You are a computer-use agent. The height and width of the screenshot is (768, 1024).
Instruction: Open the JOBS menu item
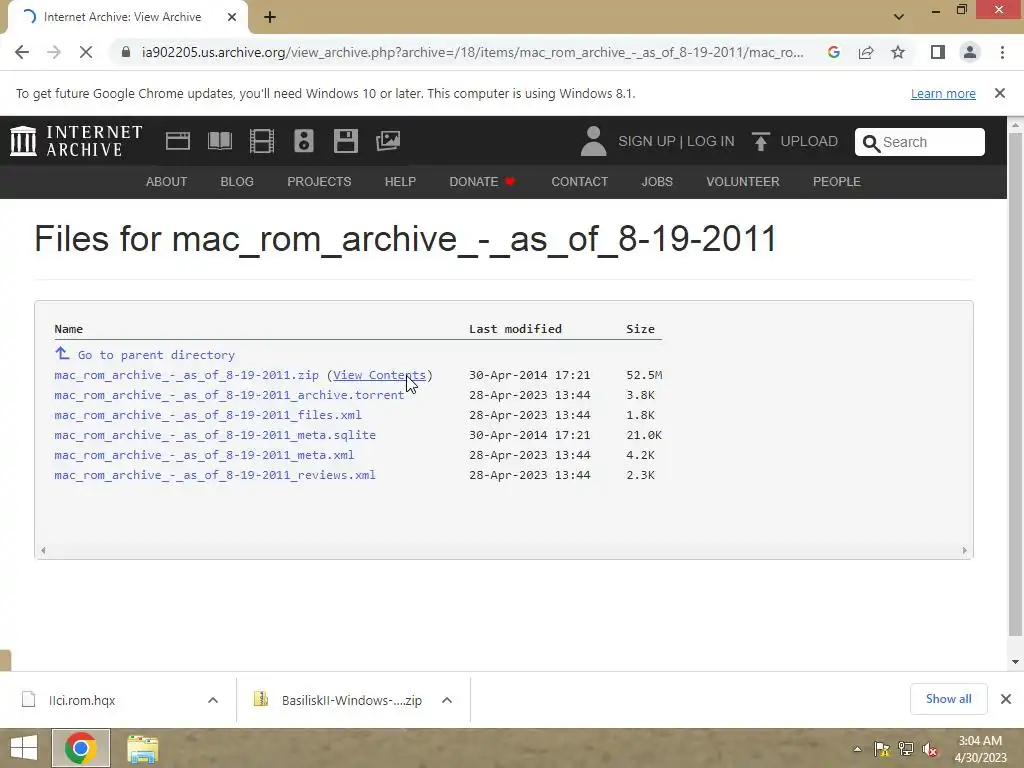pyautogui.click(x=657, y=182)
